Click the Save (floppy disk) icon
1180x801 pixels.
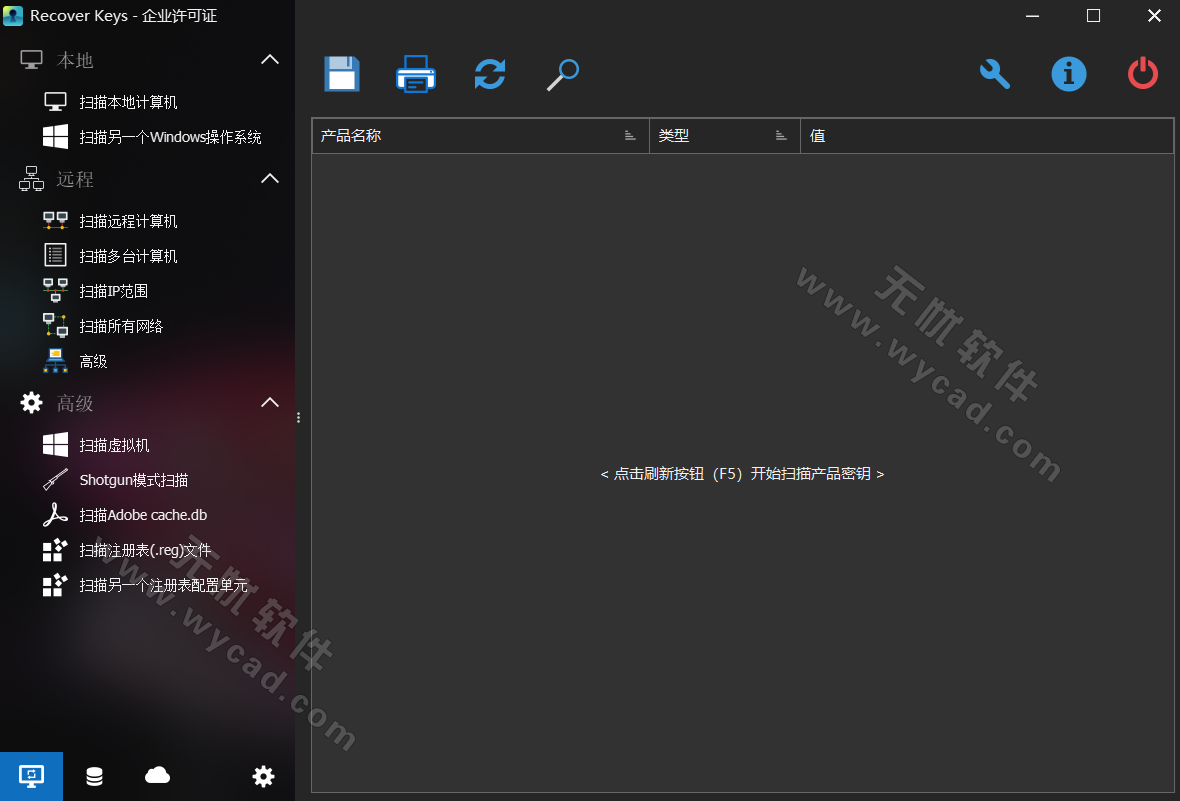pos(342,75)
